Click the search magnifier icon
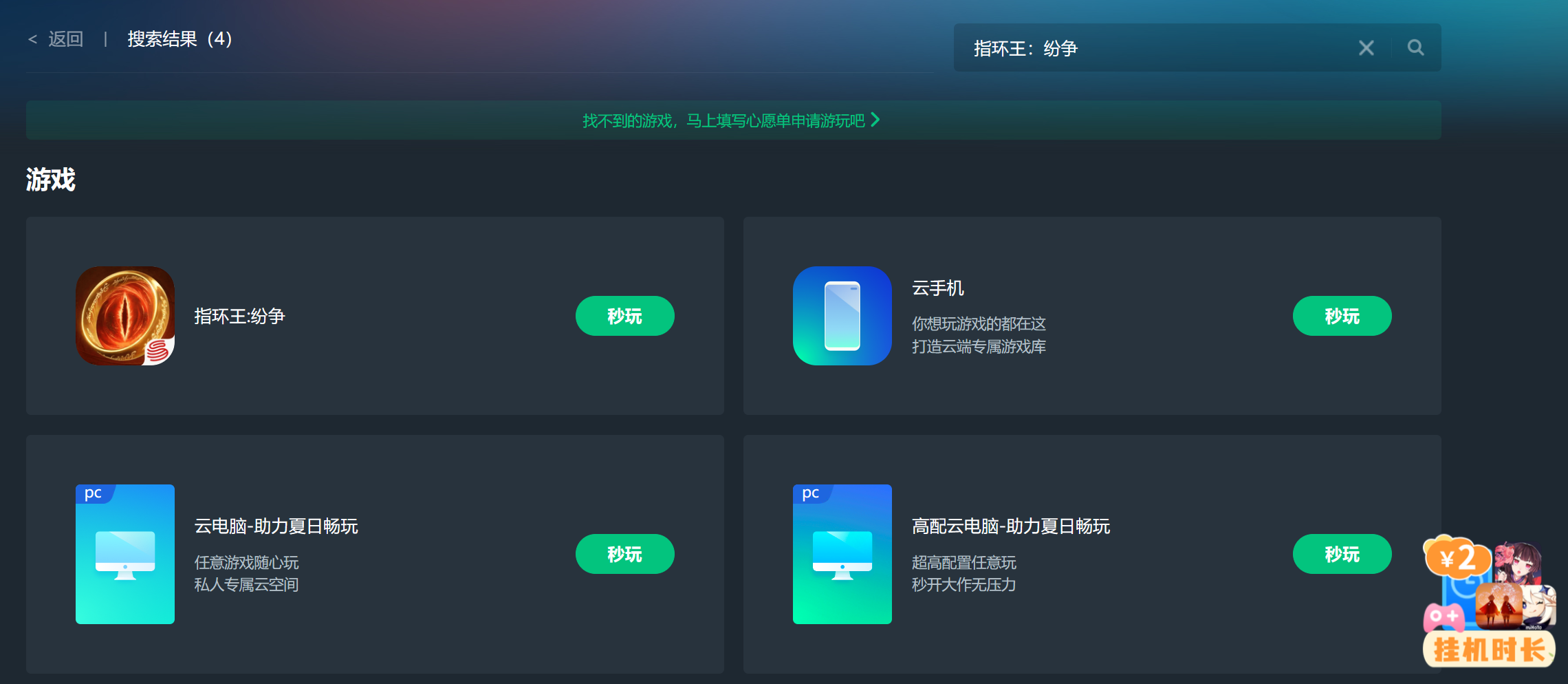The image size is (1568, 684). (1415, 47)
